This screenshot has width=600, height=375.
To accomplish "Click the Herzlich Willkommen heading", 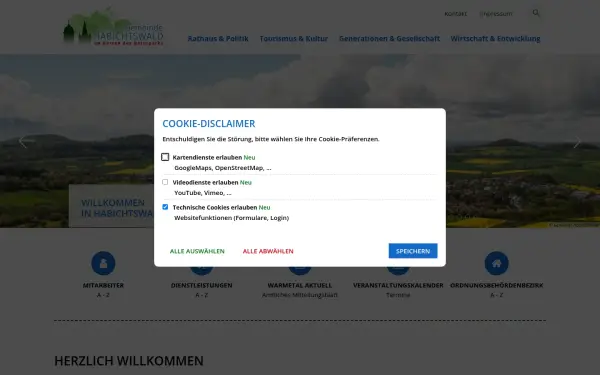I will tap(129, 361).
